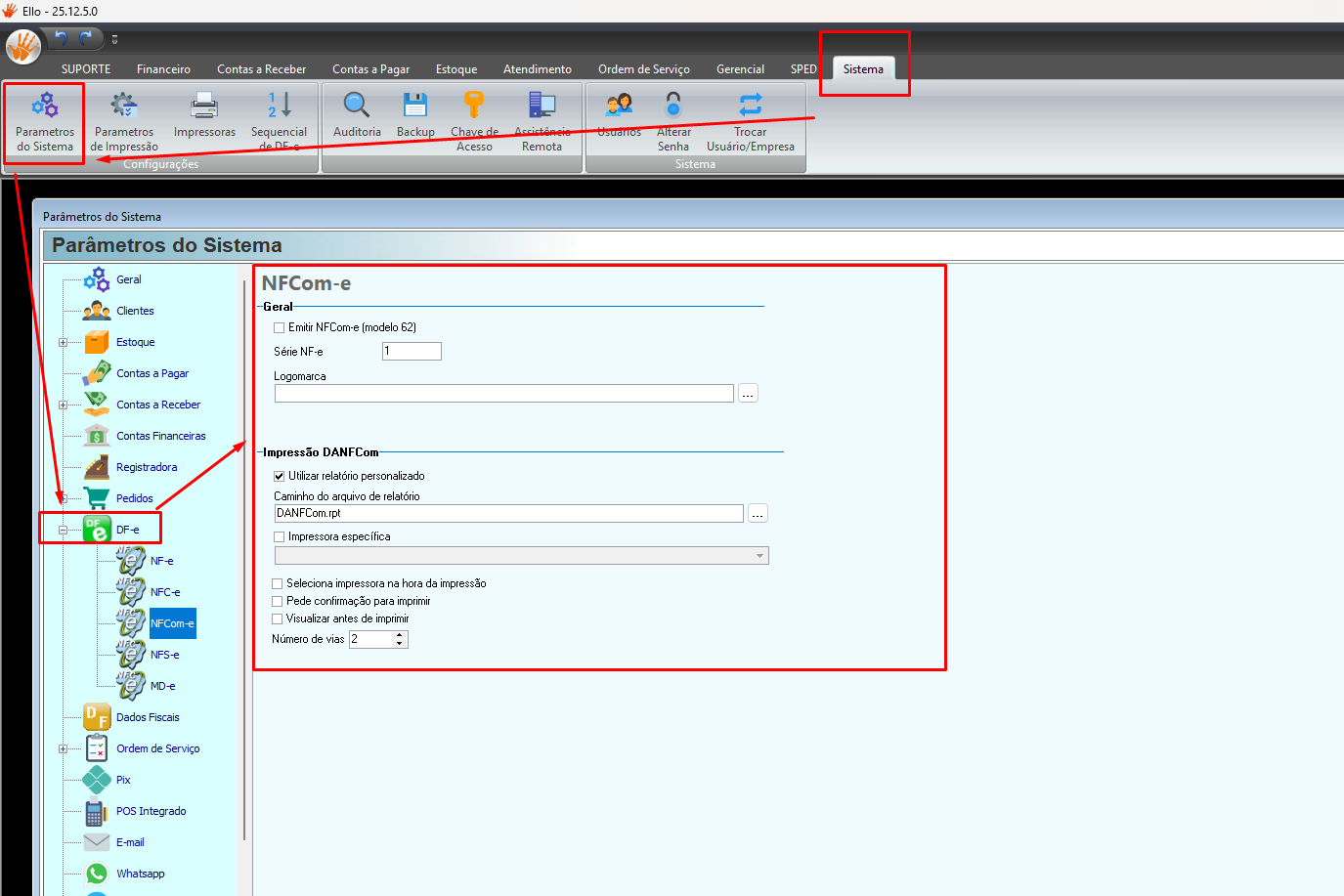Increase Número de vias with up arrow
Image resolution: width=1344 pixels, height=896 pixels.
[x=400, y=635]
